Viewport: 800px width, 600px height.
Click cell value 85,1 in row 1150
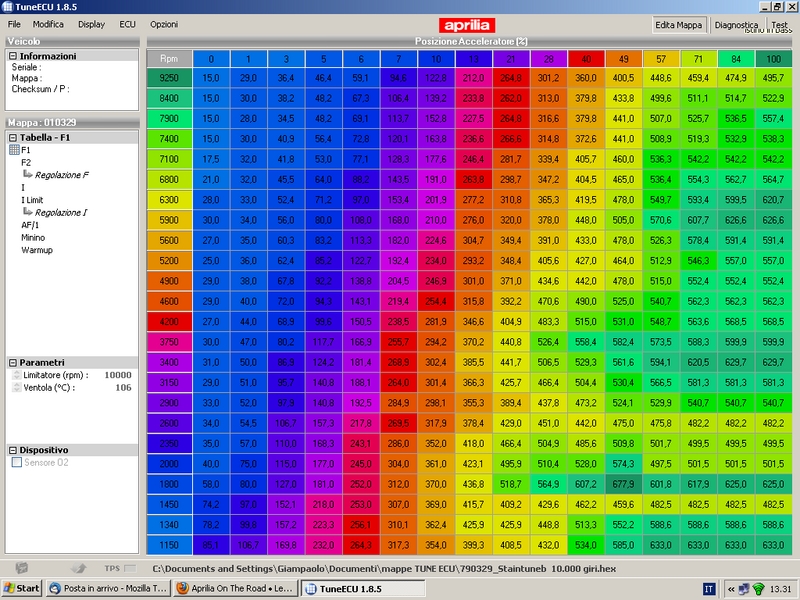click(x=211, y=545)
